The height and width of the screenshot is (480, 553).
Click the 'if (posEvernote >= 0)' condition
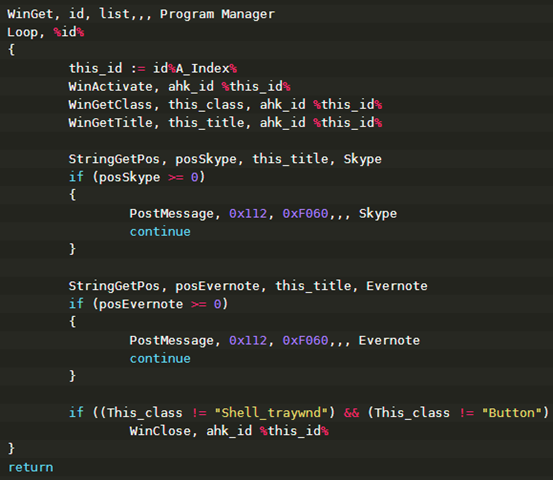pos(148,304)
